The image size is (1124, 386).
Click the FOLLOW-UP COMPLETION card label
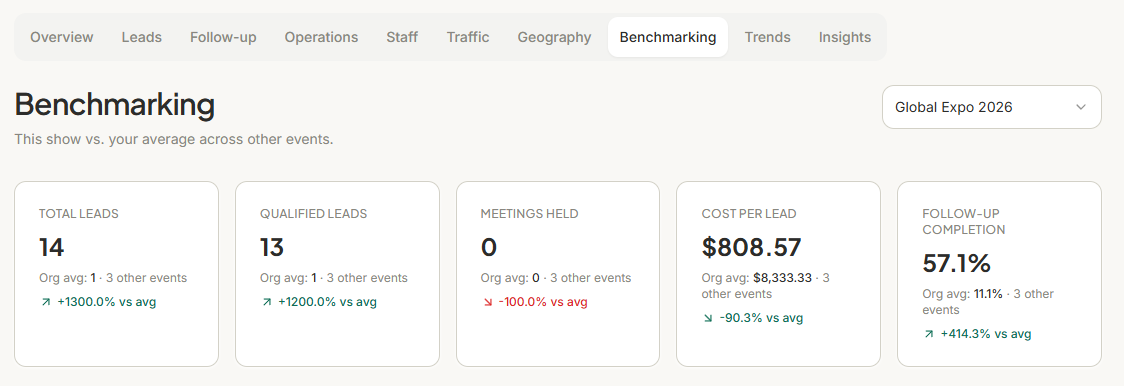(964, 222)
